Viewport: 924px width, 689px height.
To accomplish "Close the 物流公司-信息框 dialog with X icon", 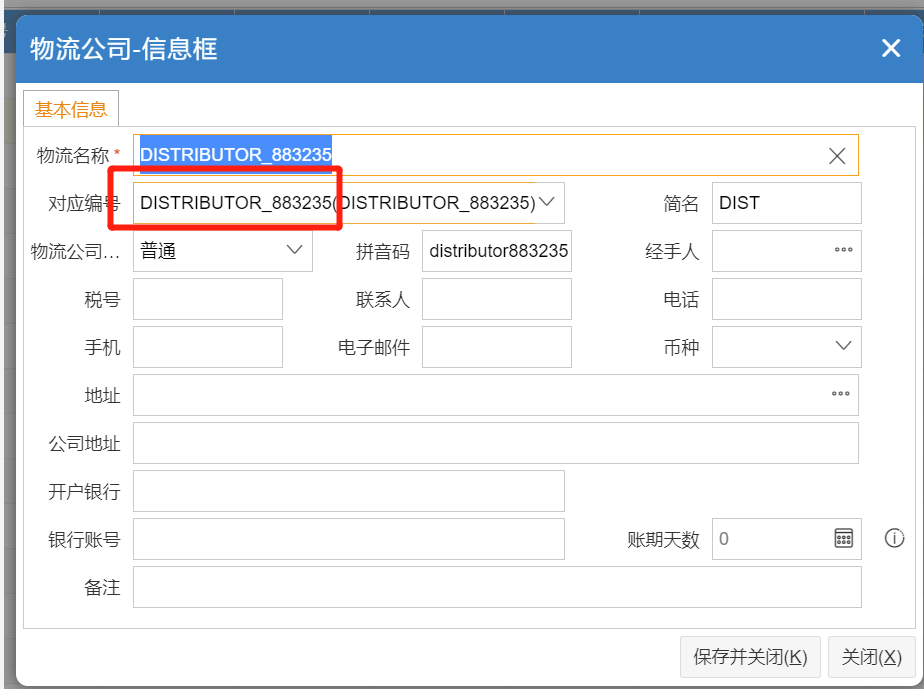I will pos(890,48).
